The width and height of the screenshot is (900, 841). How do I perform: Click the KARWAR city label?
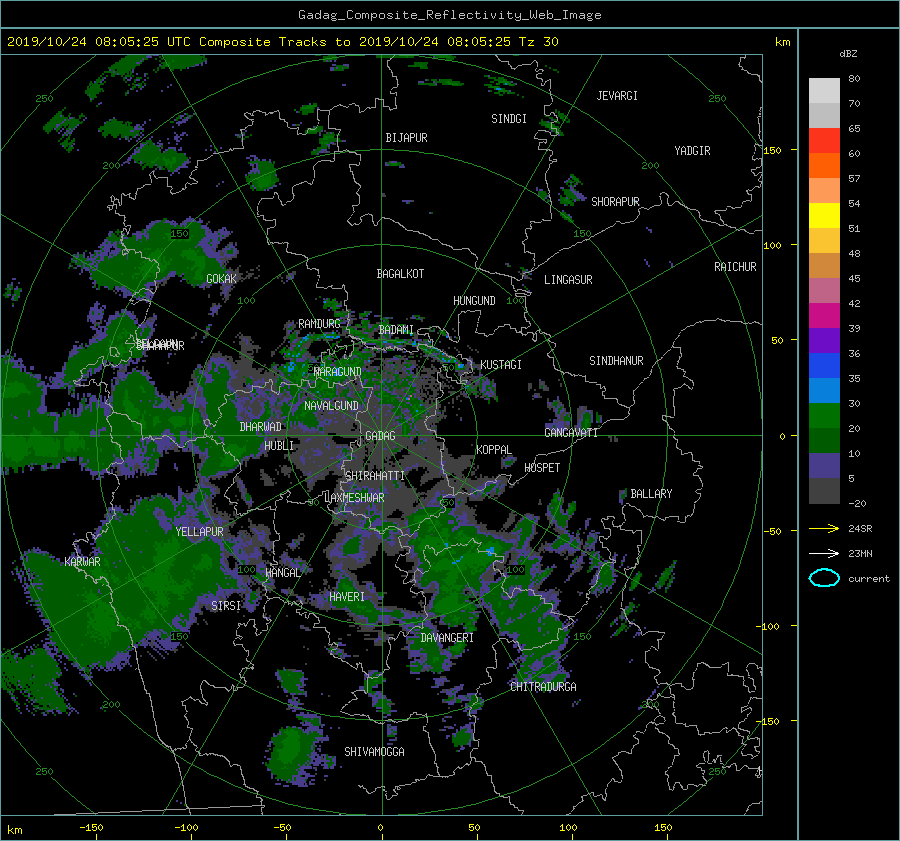click(x=82, y=562)
